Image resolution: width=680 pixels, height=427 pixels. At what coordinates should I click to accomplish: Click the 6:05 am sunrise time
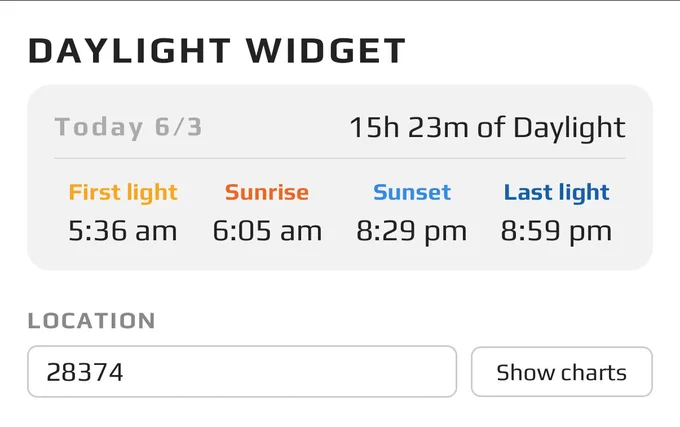(x=268, y=231)
